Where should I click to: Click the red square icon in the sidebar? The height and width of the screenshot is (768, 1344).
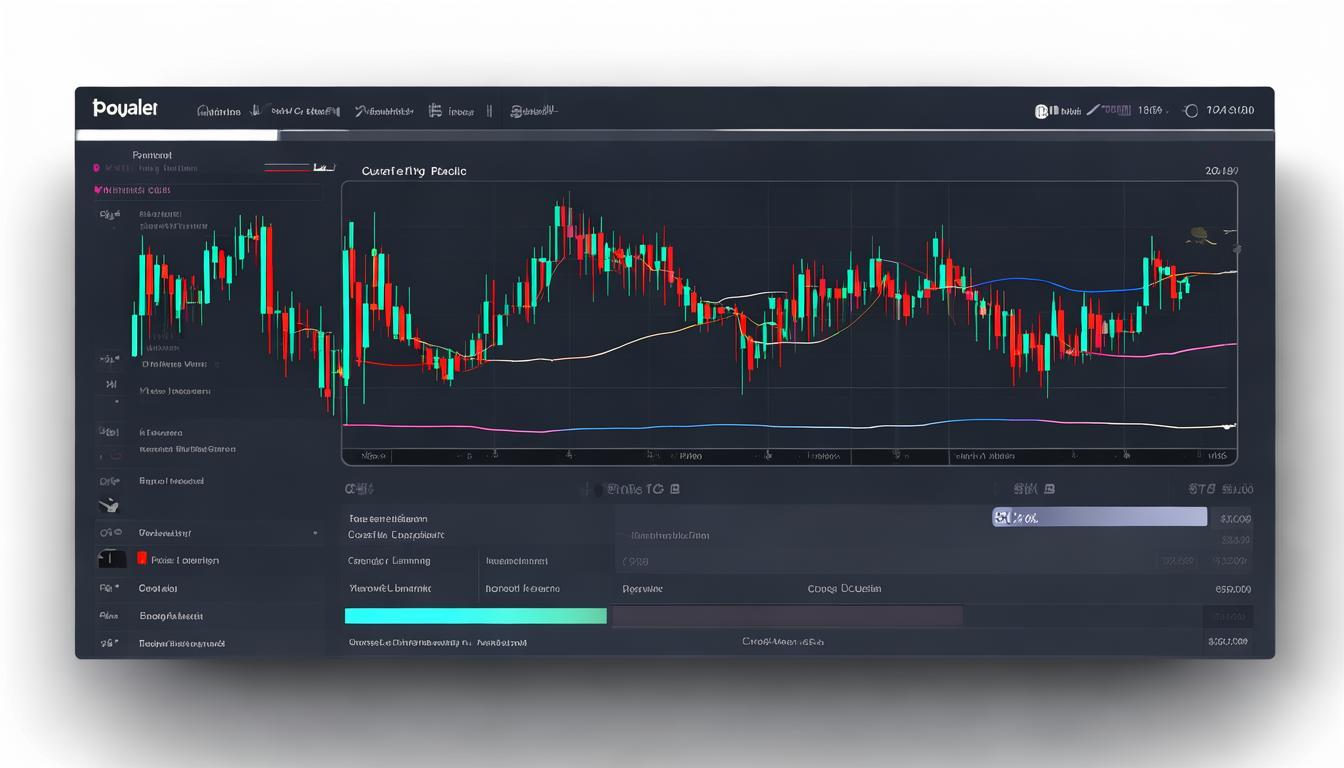click(142, 559)
